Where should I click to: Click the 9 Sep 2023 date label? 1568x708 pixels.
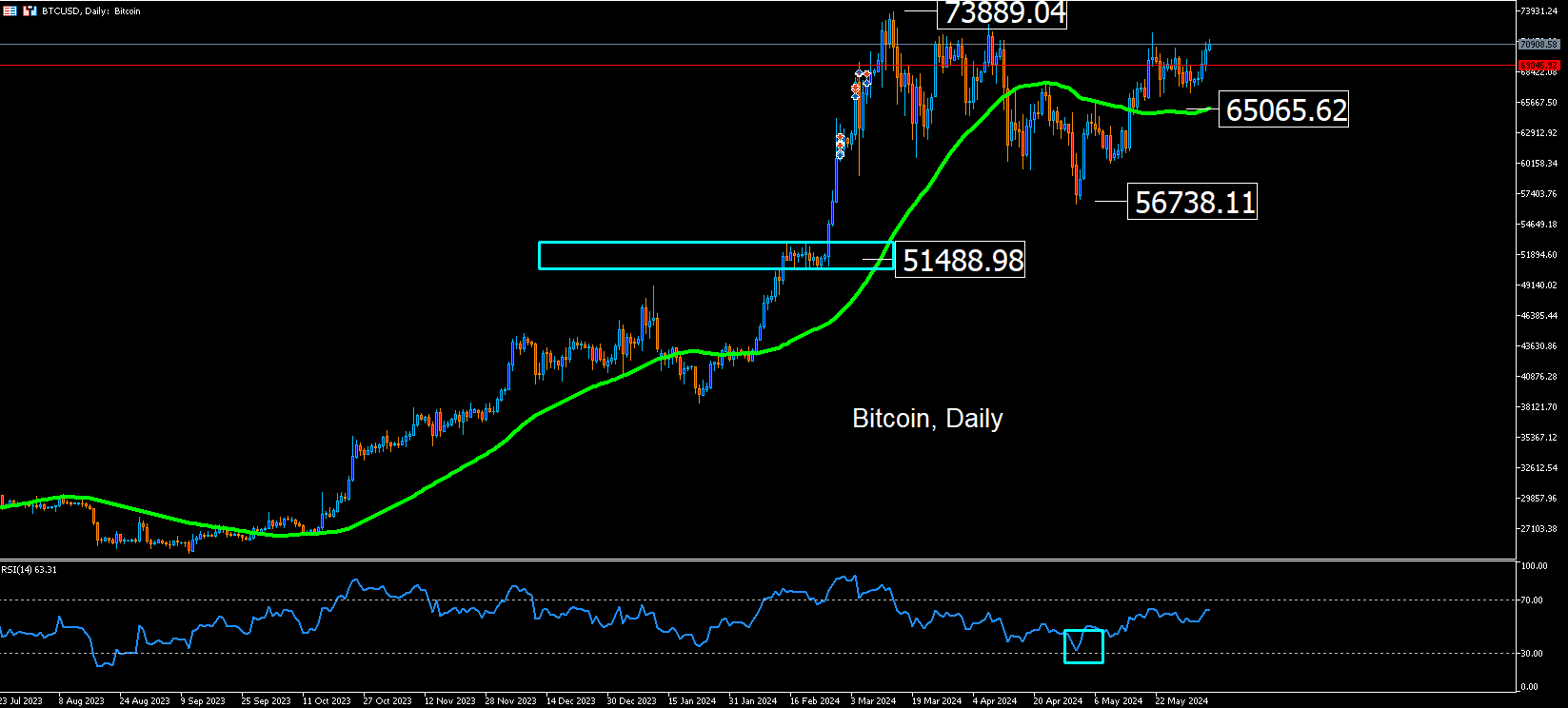point(203,701)
